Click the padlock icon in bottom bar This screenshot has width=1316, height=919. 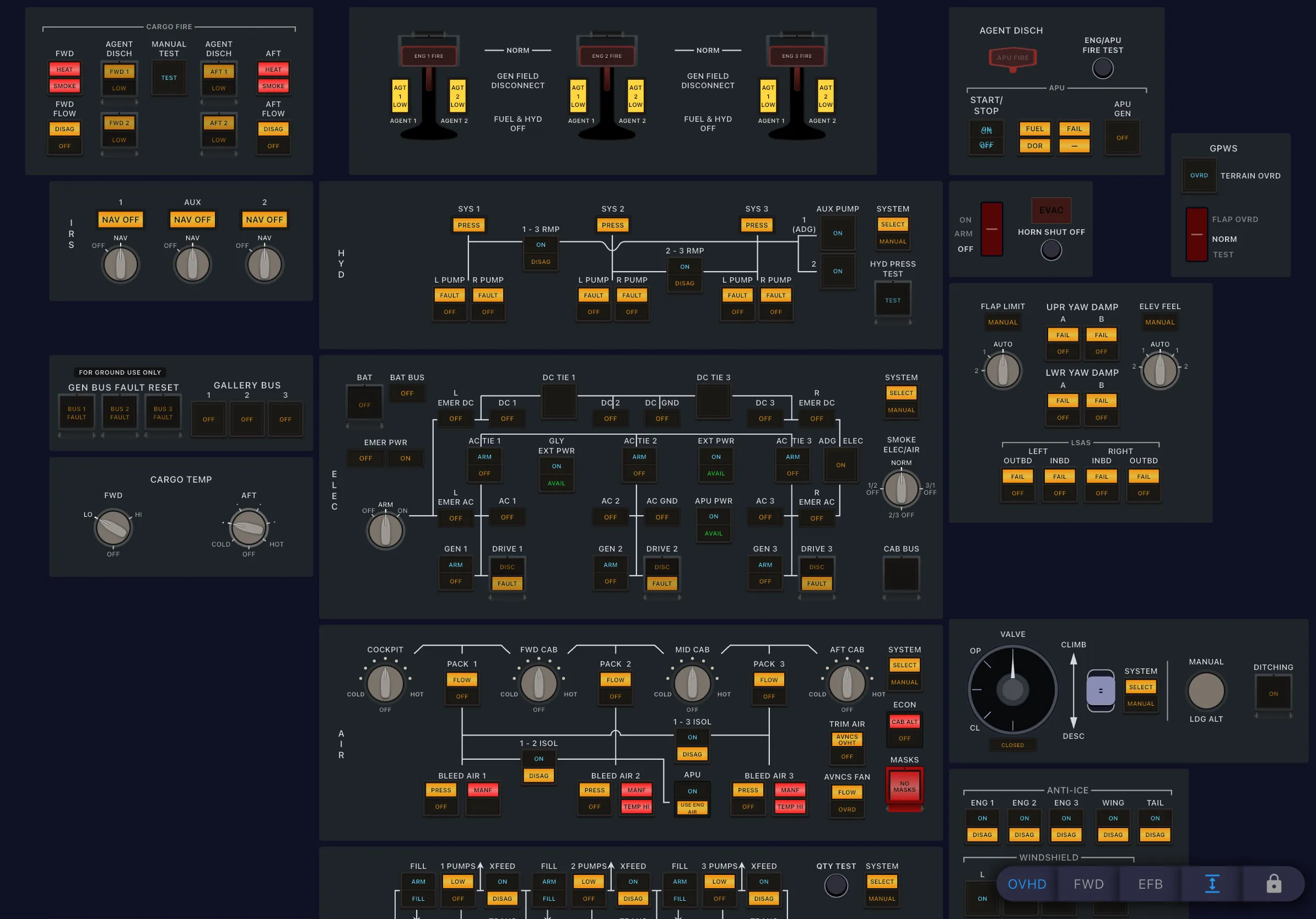coord(1274,884)
